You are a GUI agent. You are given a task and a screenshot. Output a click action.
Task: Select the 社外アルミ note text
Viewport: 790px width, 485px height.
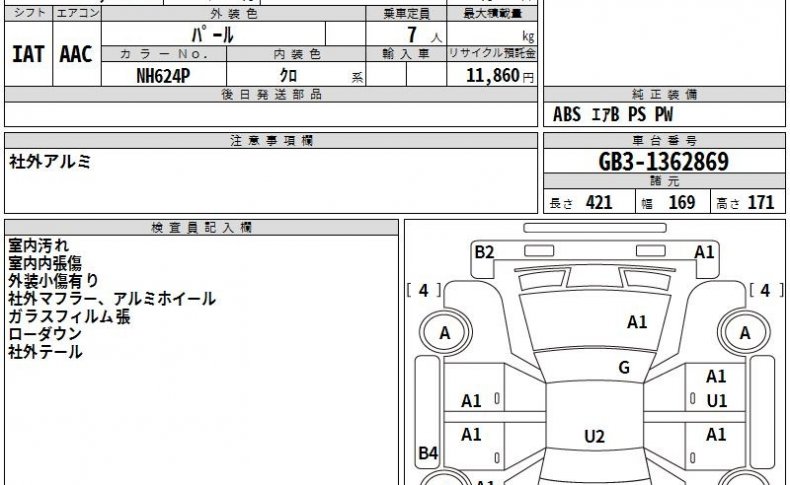[x=50, y=162]
